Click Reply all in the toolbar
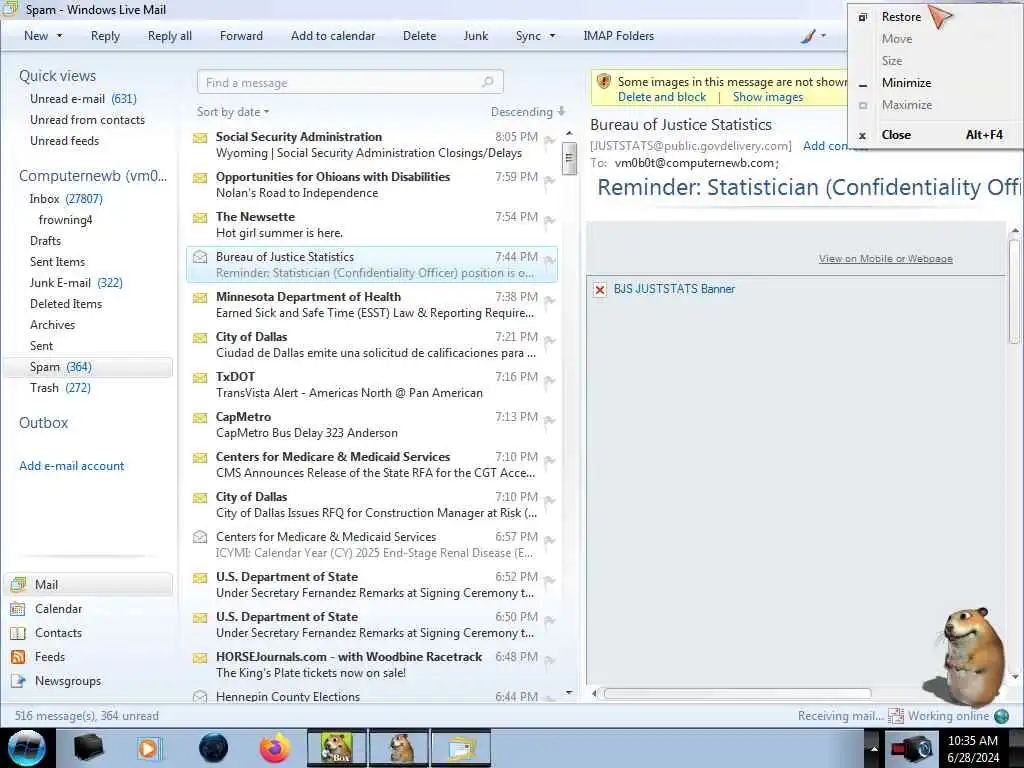 pyautogui.click(x=170, y=36)
